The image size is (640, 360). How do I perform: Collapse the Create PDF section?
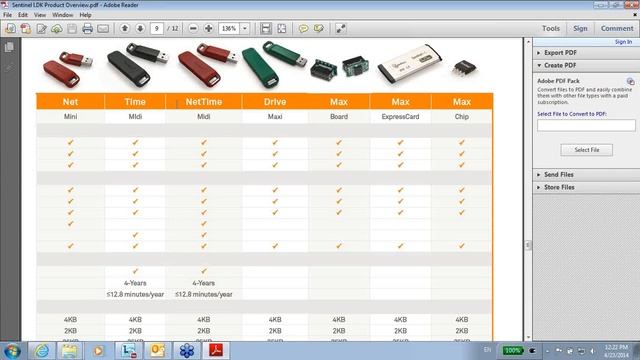pos(586,65)
